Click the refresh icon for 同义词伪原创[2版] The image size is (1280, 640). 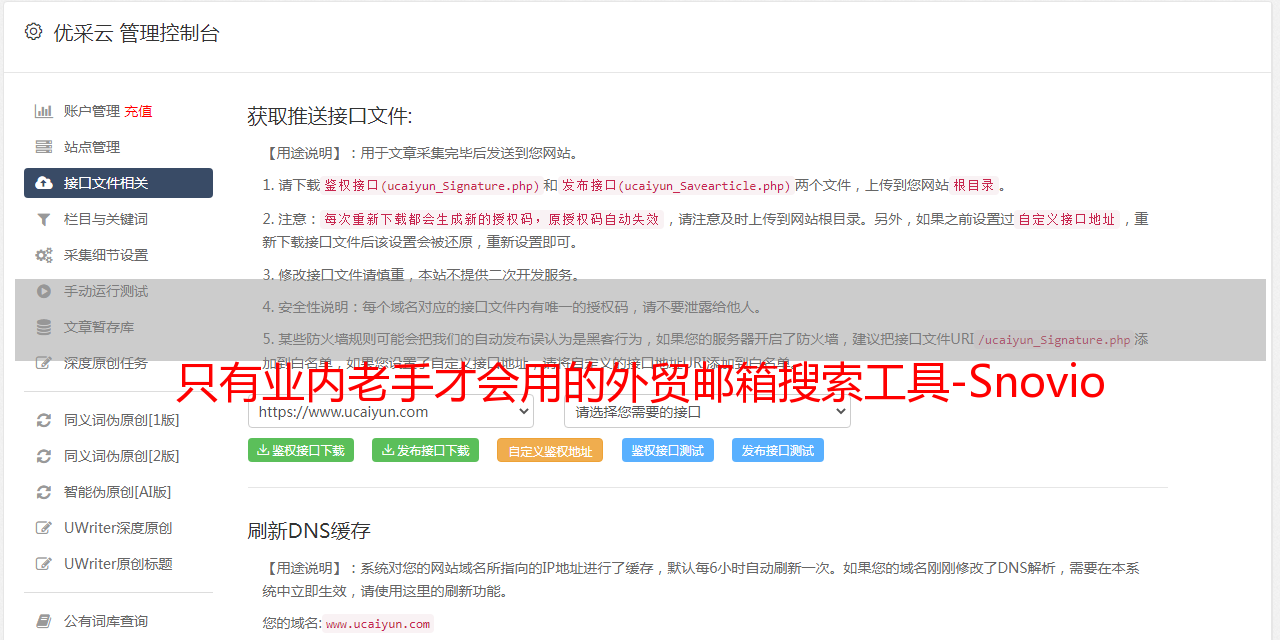tap(44, 456)
